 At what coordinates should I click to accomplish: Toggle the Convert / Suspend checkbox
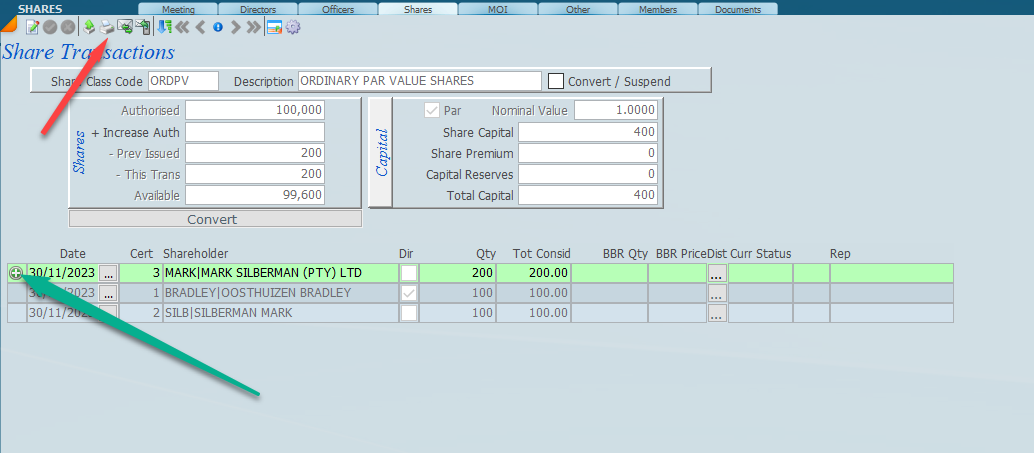(557, 81)
